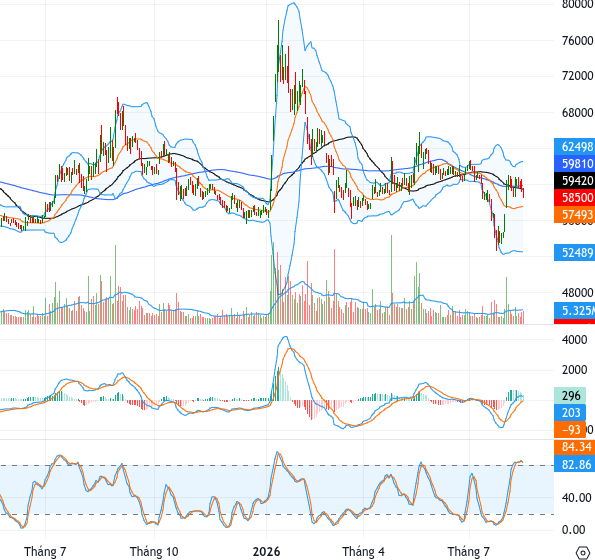Click the orange 84.34 stochastic label
The image size is (595, 560).
click(575, 447)
